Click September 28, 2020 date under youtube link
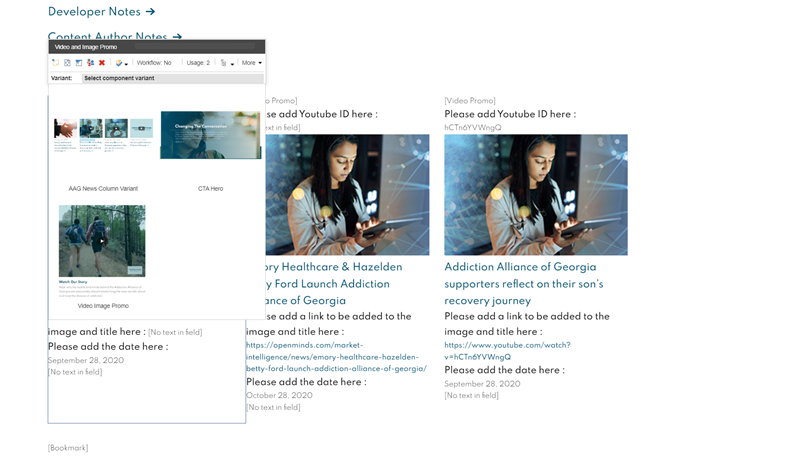The image size is (800, 464). (x=482, y=384)
